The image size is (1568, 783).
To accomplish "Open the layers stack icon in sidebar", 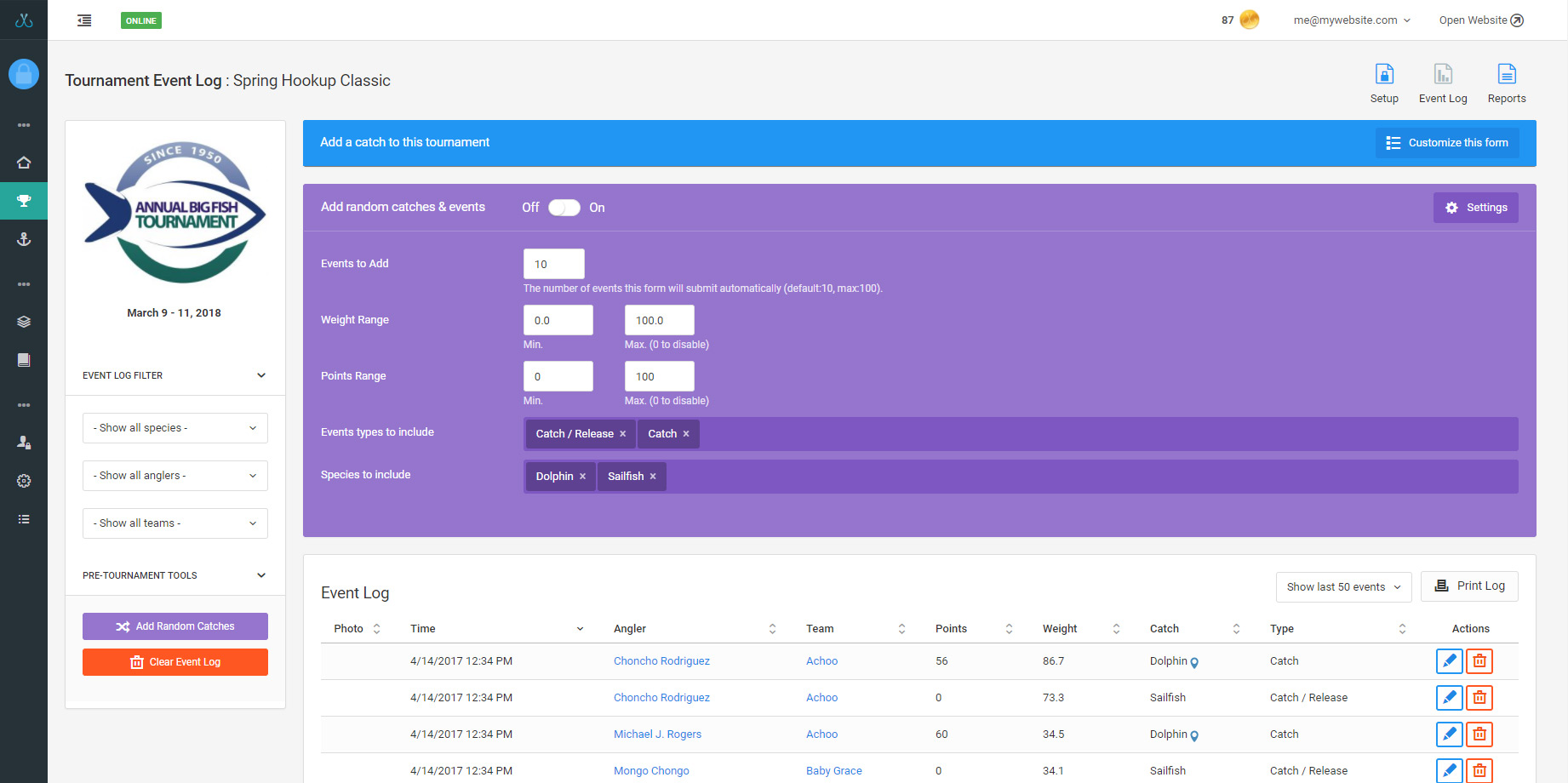I will coord(24,322).
